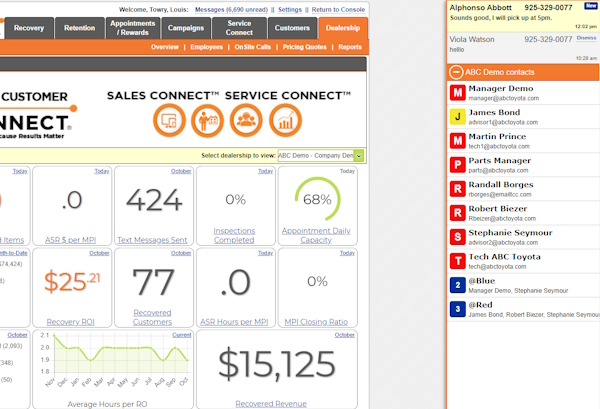The width and height of the screenshot is (600, 409).
Task: Click the 68% Appointment Daily Capacity gauge
Action: [317, 200]
